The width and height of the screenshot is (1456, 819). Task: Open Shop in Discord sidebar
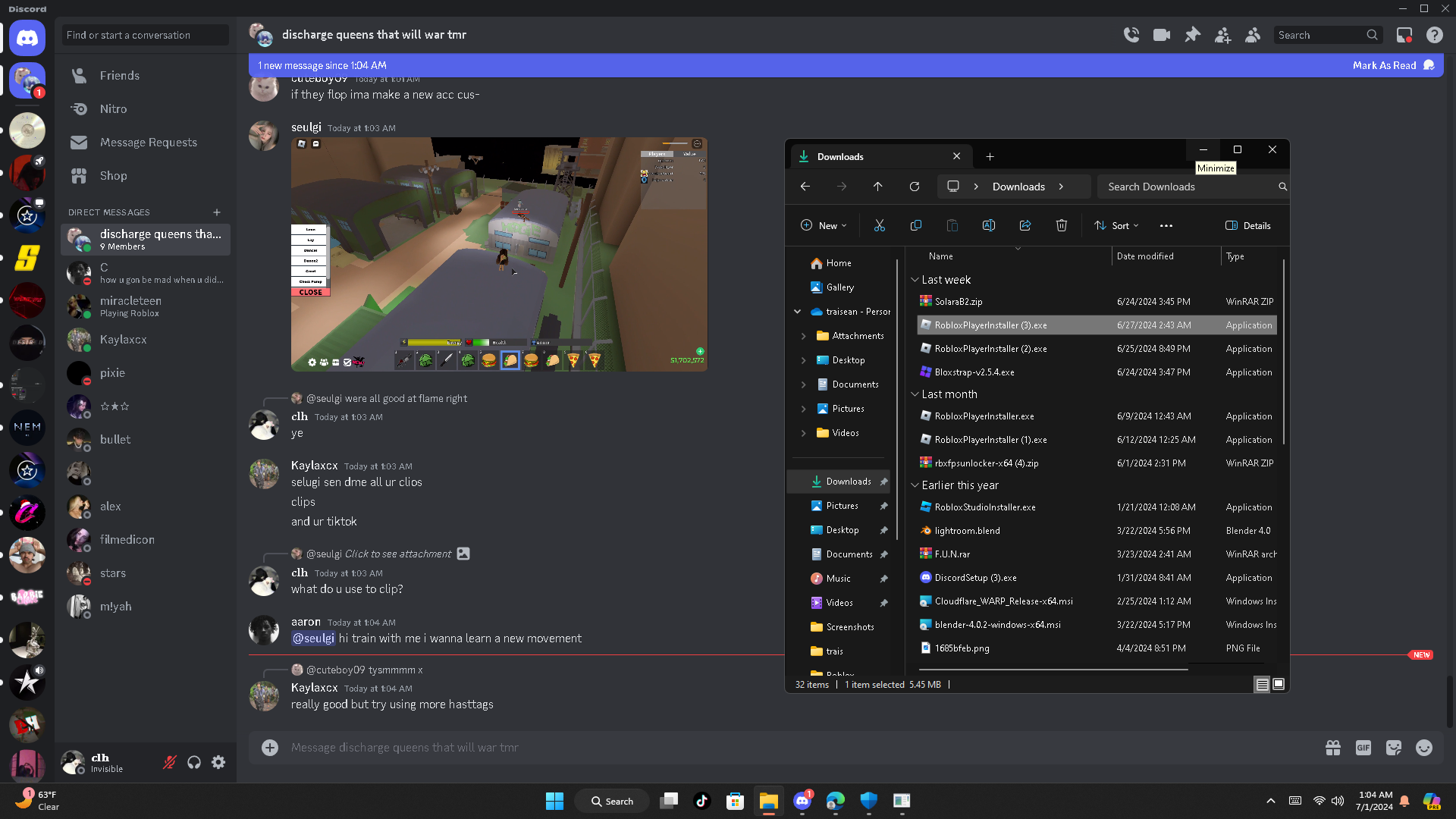coord(146,176)
